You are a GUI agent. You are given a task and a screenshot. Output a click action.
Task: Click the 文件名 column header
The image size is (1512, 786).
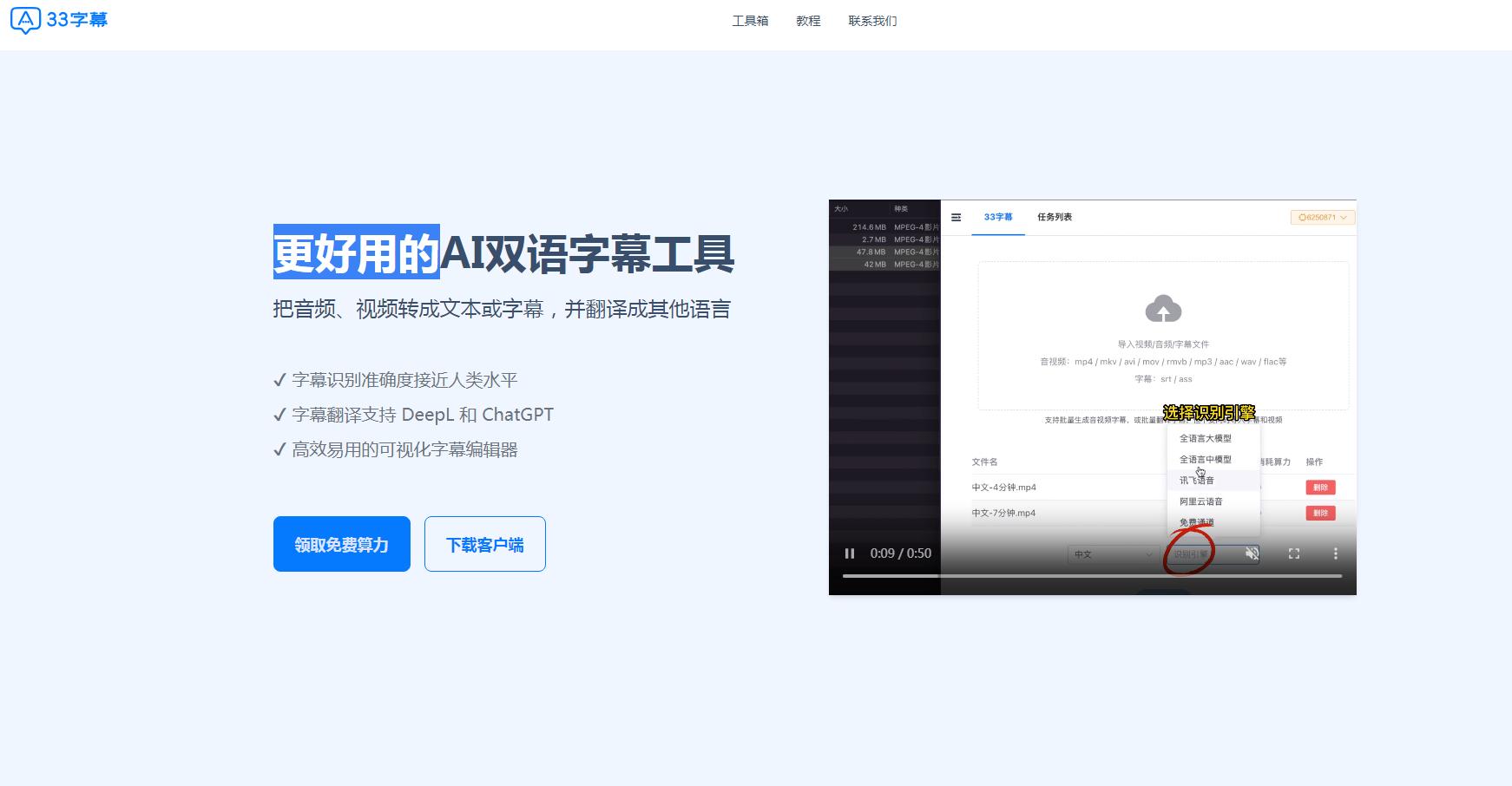pos(985,462)
